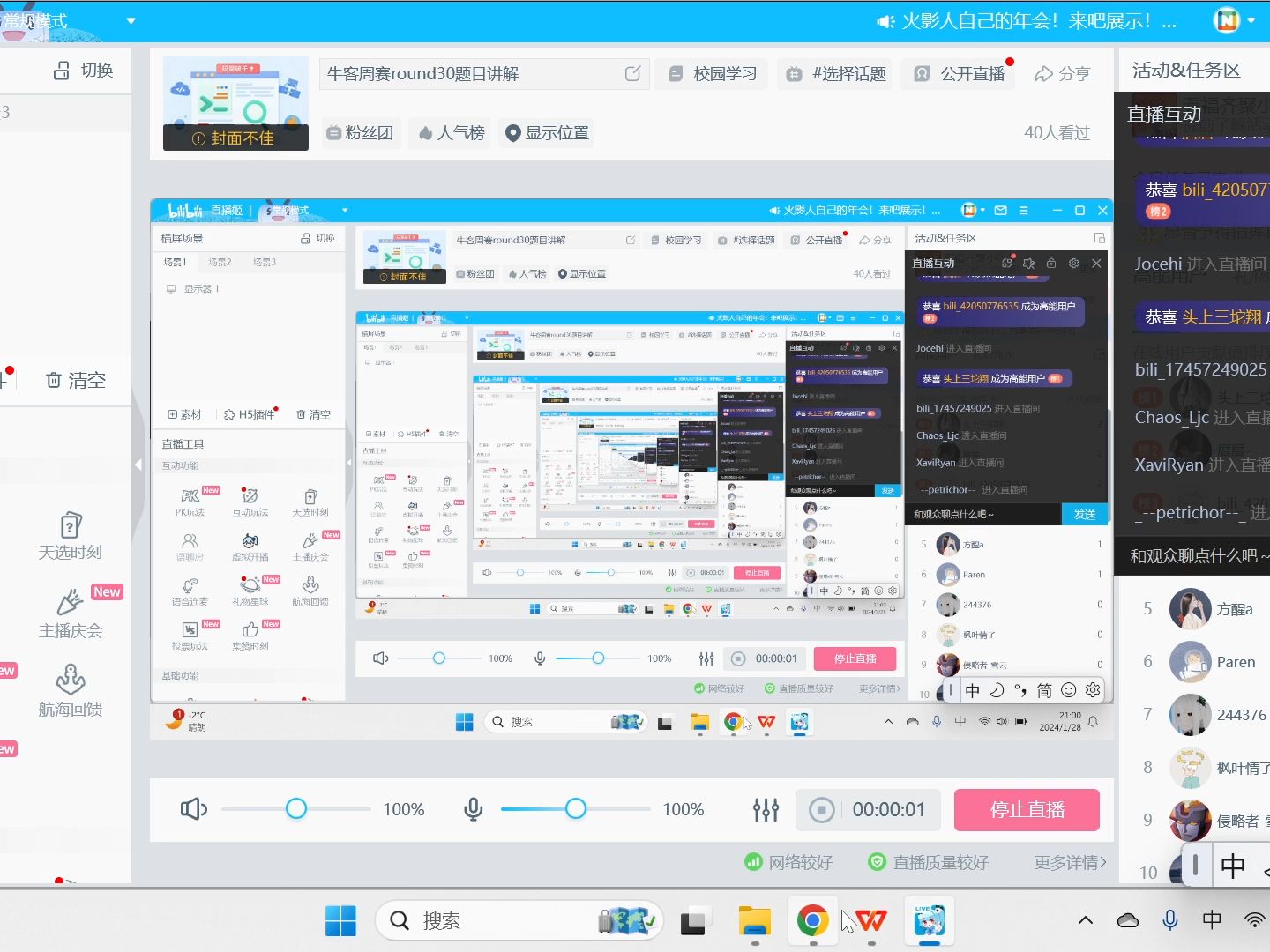Open the 常规模式 mode dropdown arrow
This screenshot has height=952, width=1270.
131,20
